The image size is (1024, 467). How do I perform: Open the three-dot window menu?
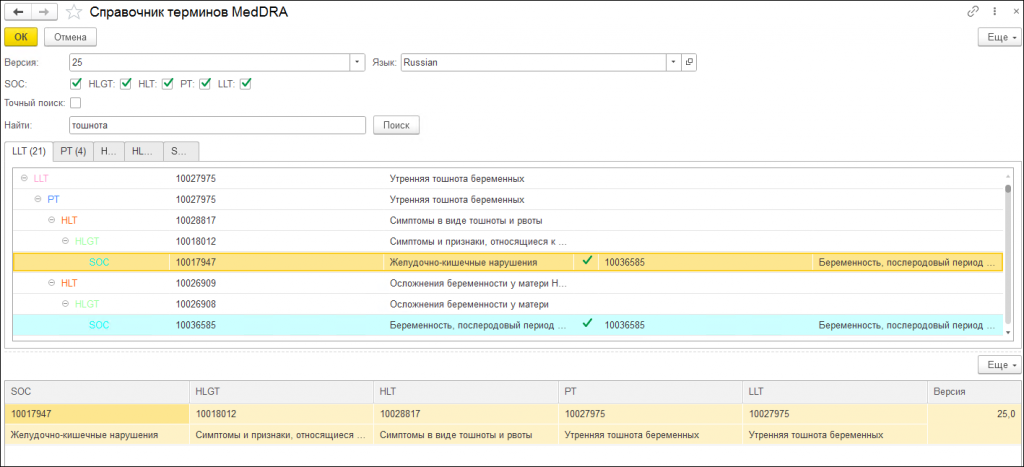coord(991,12)
